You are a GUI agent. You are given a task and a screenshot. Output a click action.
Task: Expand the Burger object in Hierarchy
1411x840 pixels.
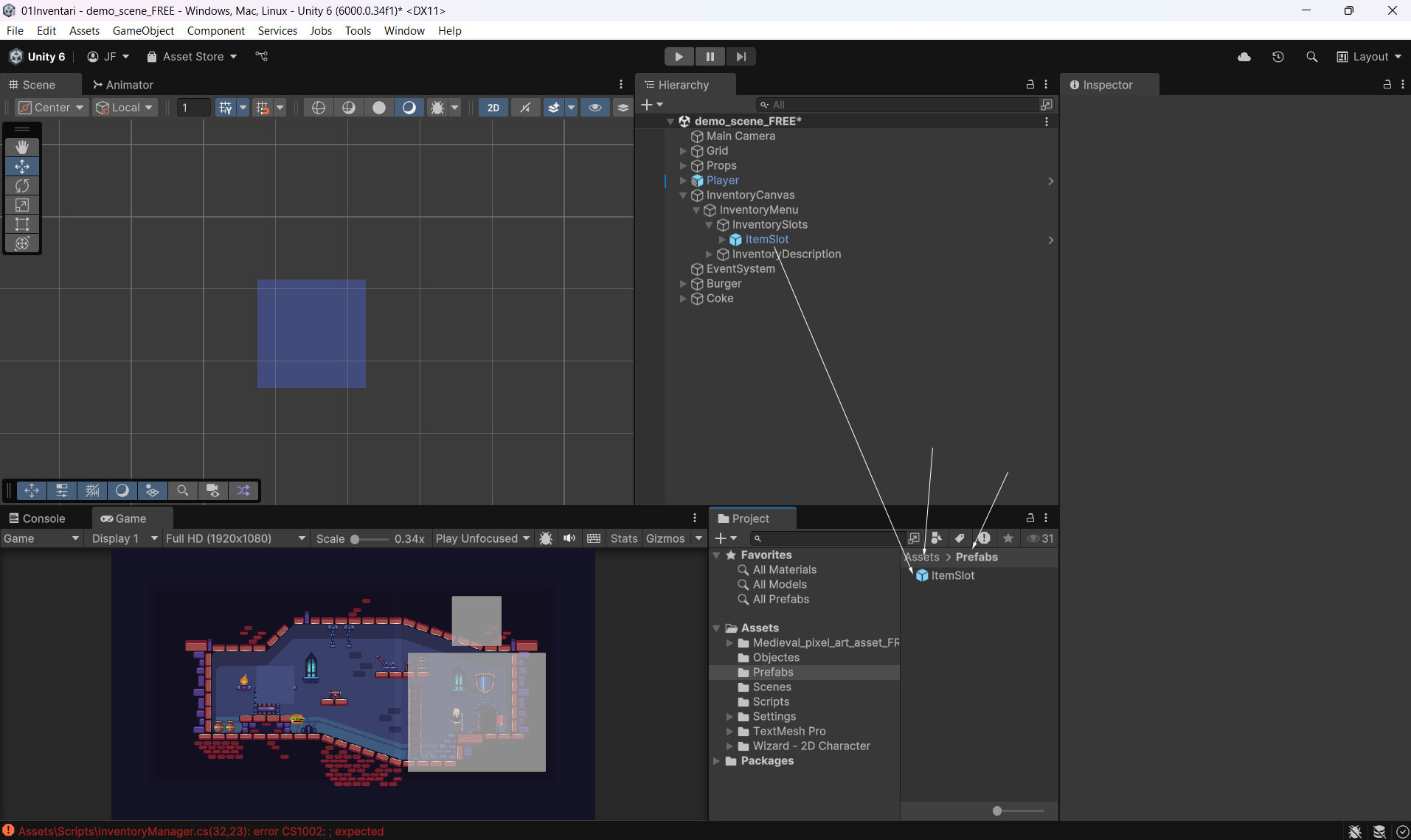pyautogui.click(x=683, y=284)
